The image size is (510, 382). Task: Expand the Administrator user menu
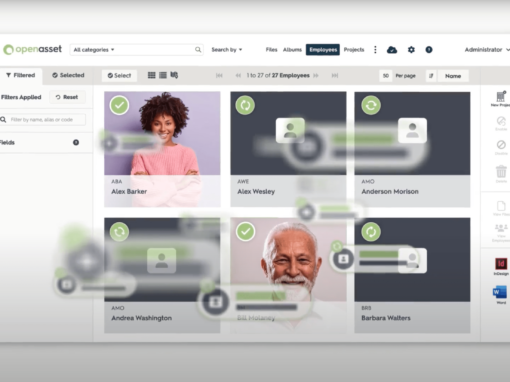(x=487, y=50)
